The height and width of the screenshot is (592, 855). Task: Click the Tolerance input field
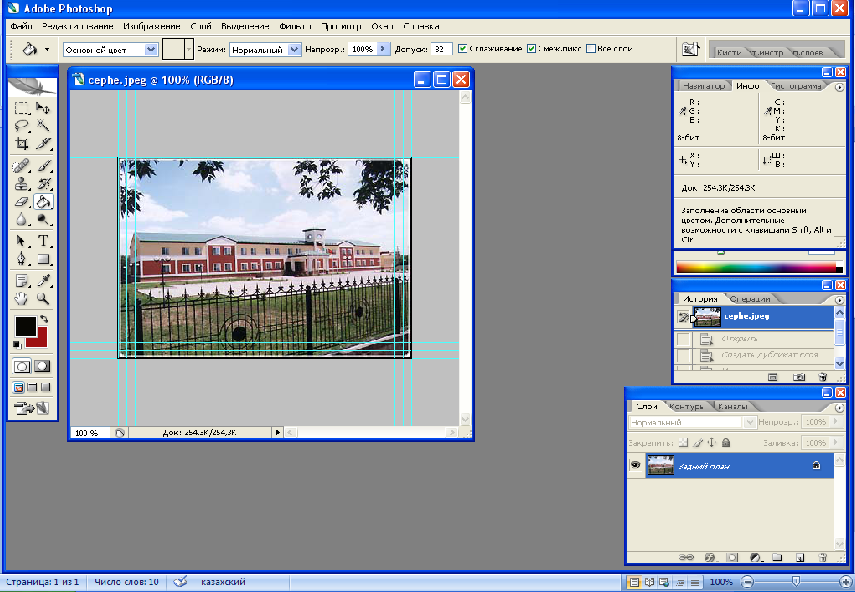point(441,49)
